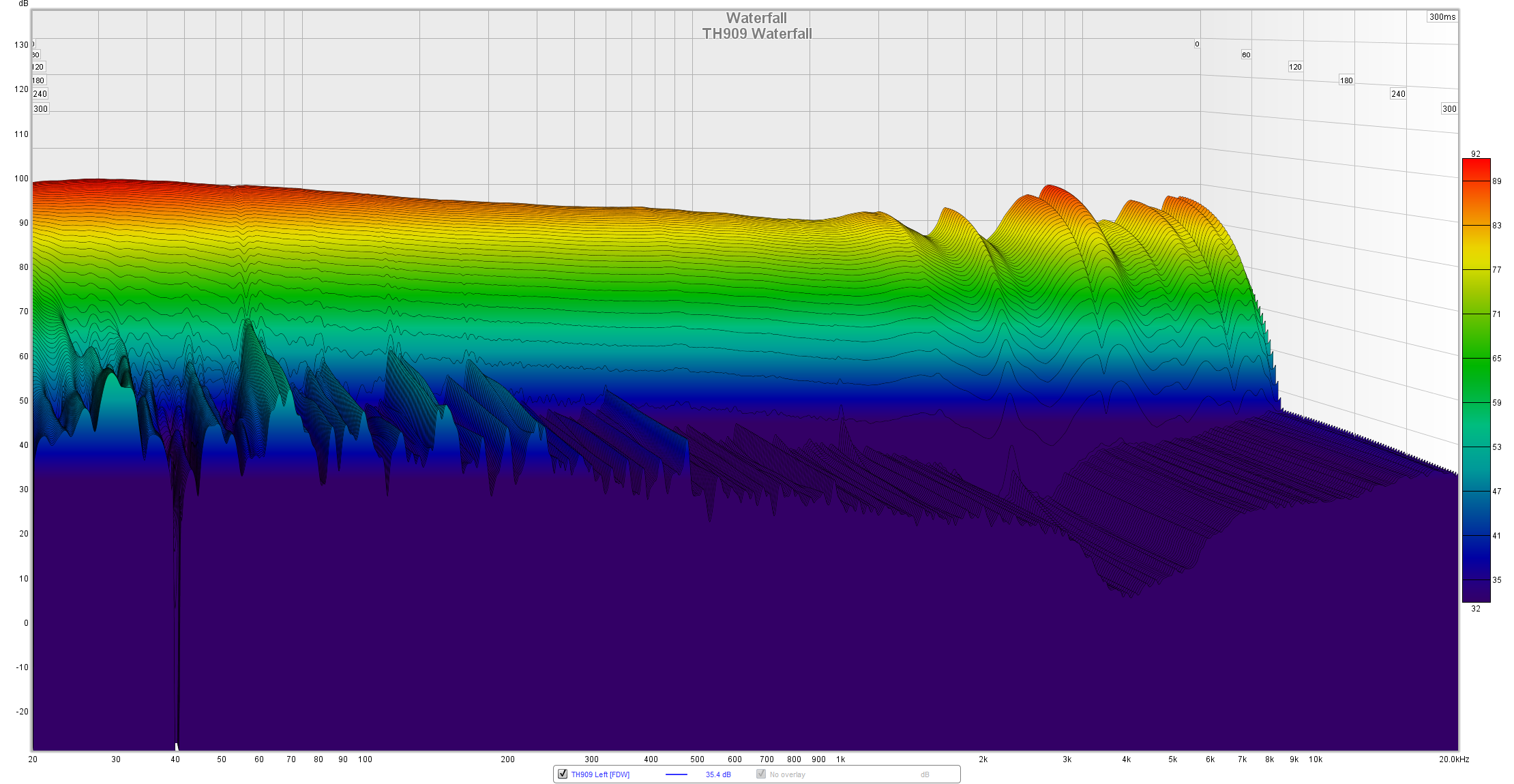Click the right-side 300 ms depth marker
The width and height of the screenshot is (1514, 784).
coord(1449,109)
